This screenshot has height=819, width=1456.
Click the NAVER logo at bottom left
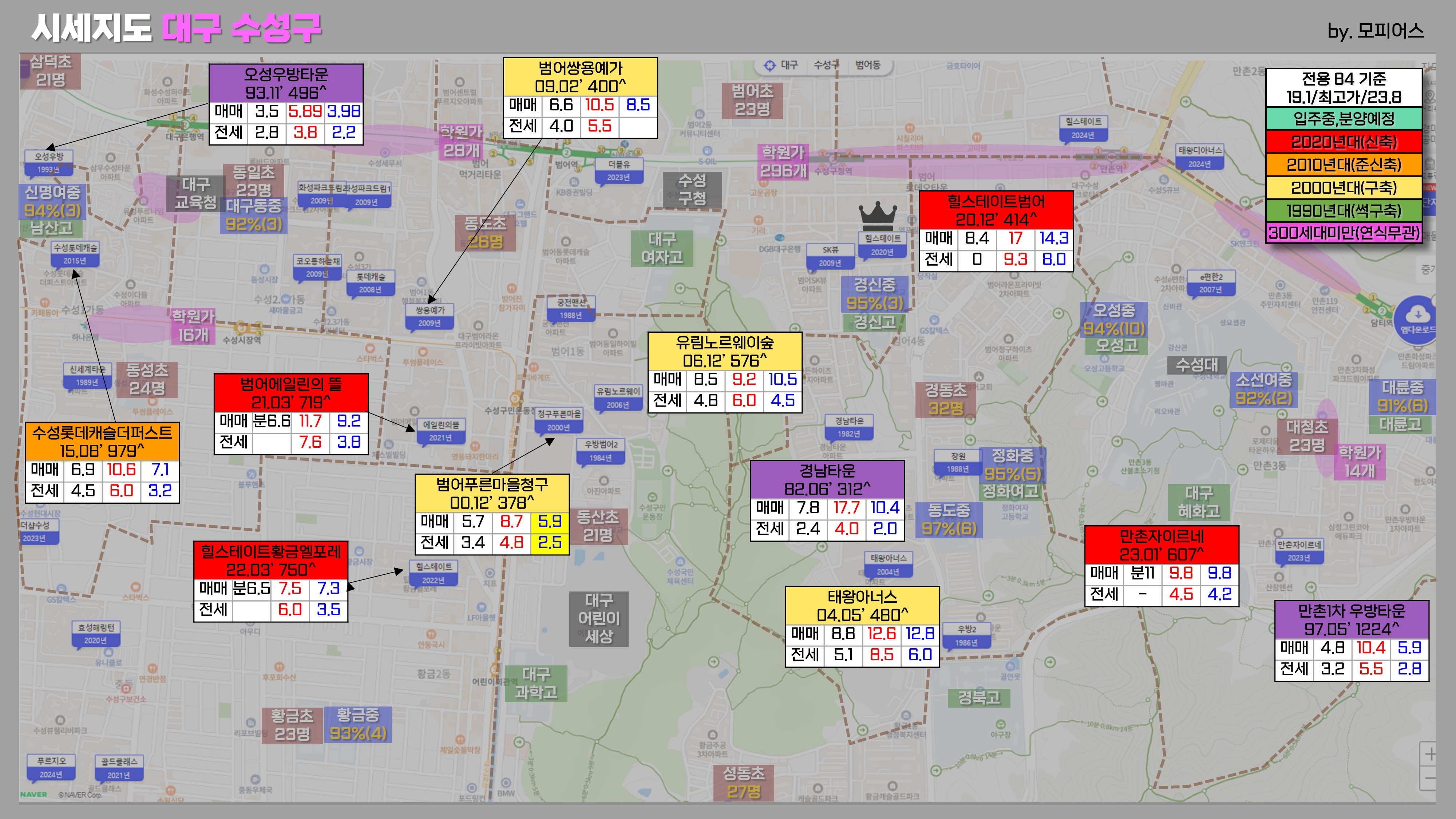click(x=34, y=794)
